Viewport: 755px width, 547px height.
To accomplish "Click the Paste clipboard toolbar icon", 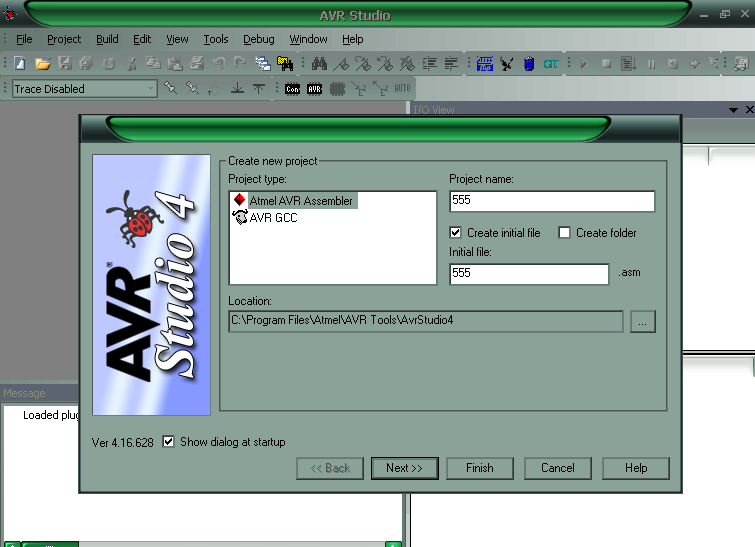I will click(x=175, y=63).
